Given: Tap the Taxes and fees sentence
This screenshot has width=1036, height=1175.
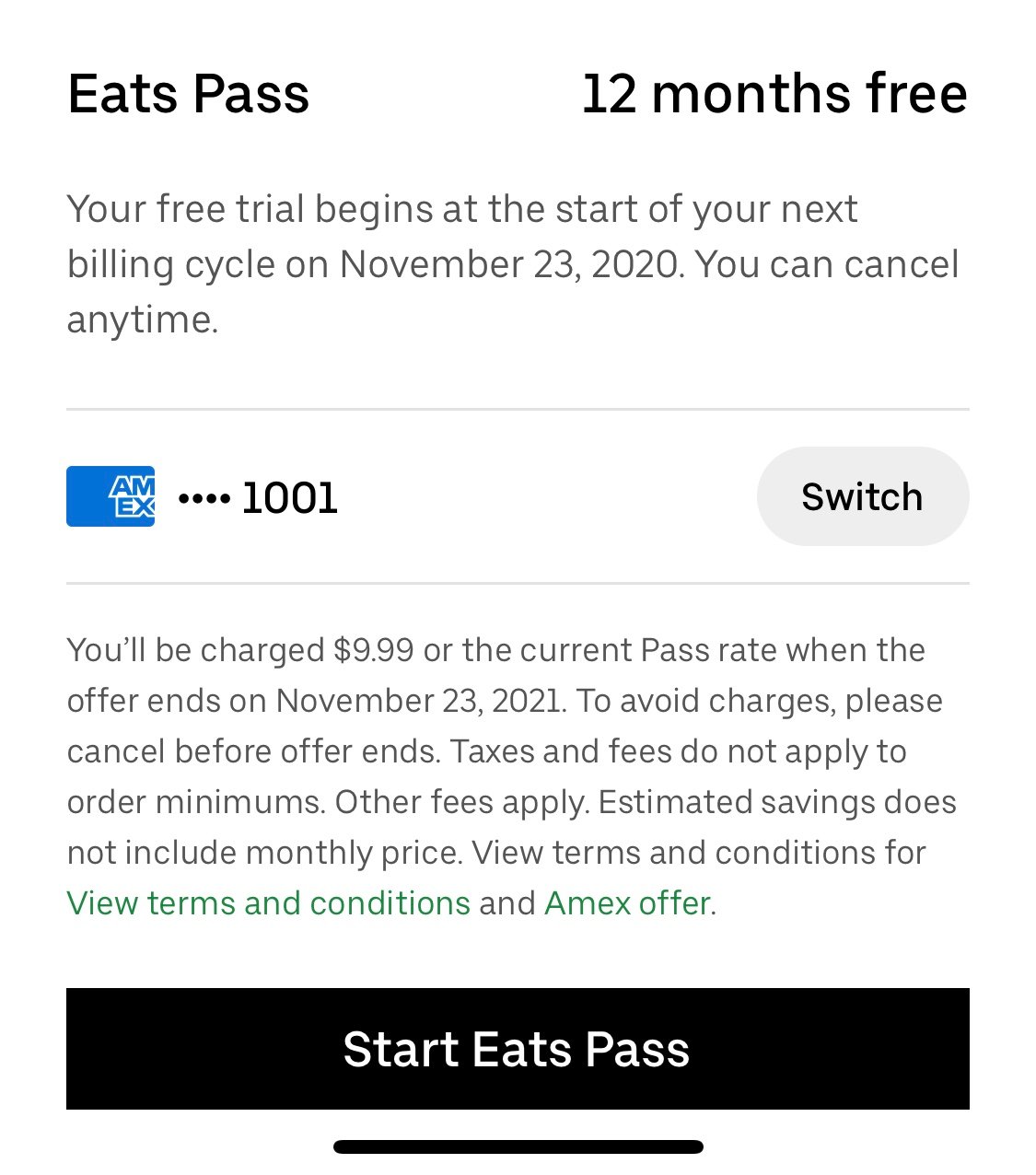Looking at the screenshot, I should 488,776.
